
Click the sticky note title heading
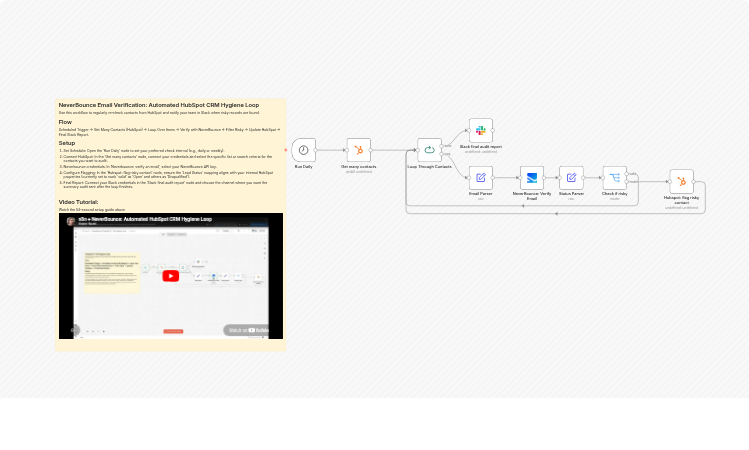(159, 105)
